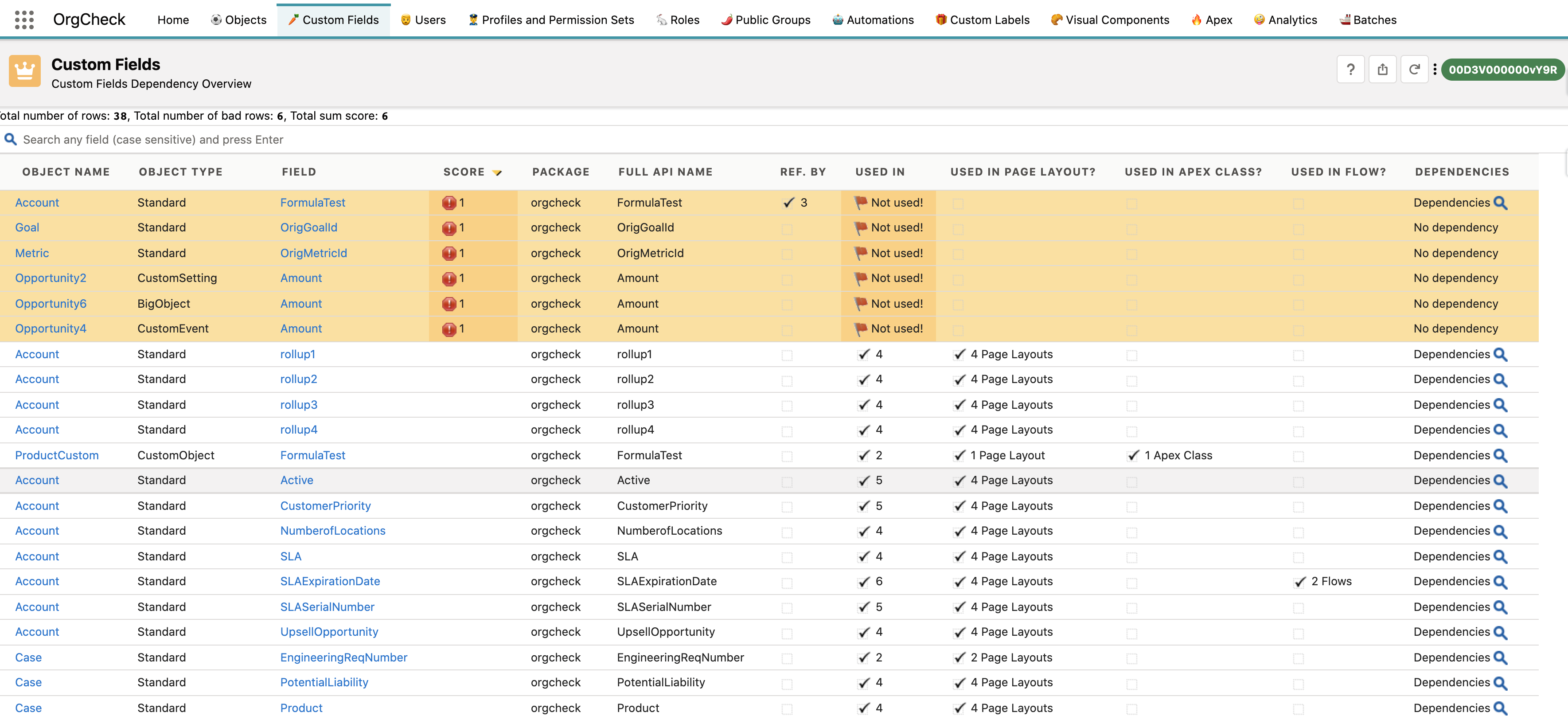This screenshot has height=720, width=1568.
Task: Click the crown icon next to Custom Fields title
Action: [24, 70]
